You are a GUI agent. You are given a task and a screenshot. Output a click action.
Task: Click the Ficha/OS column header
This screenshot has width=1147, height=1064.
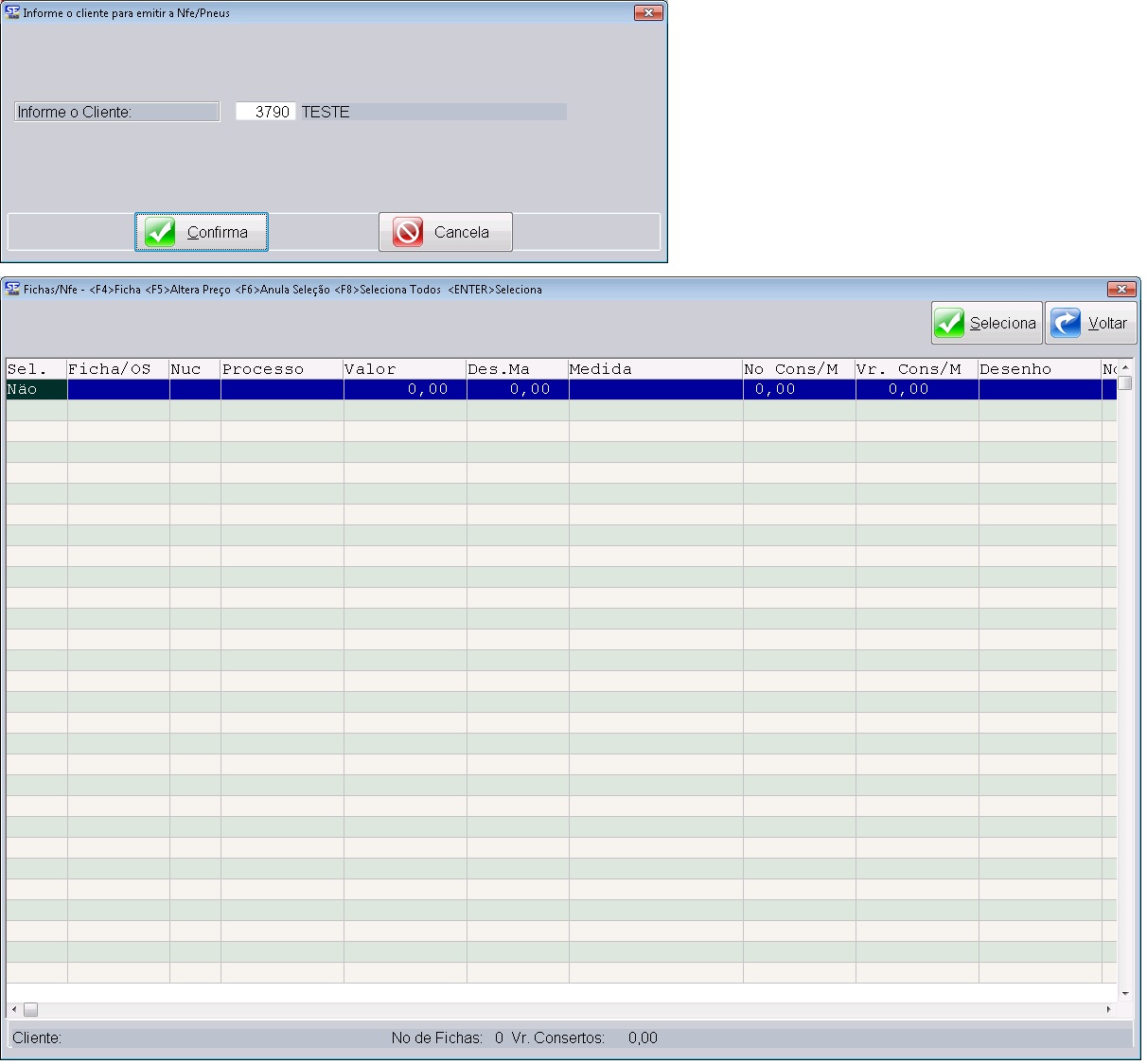(117, 369)
